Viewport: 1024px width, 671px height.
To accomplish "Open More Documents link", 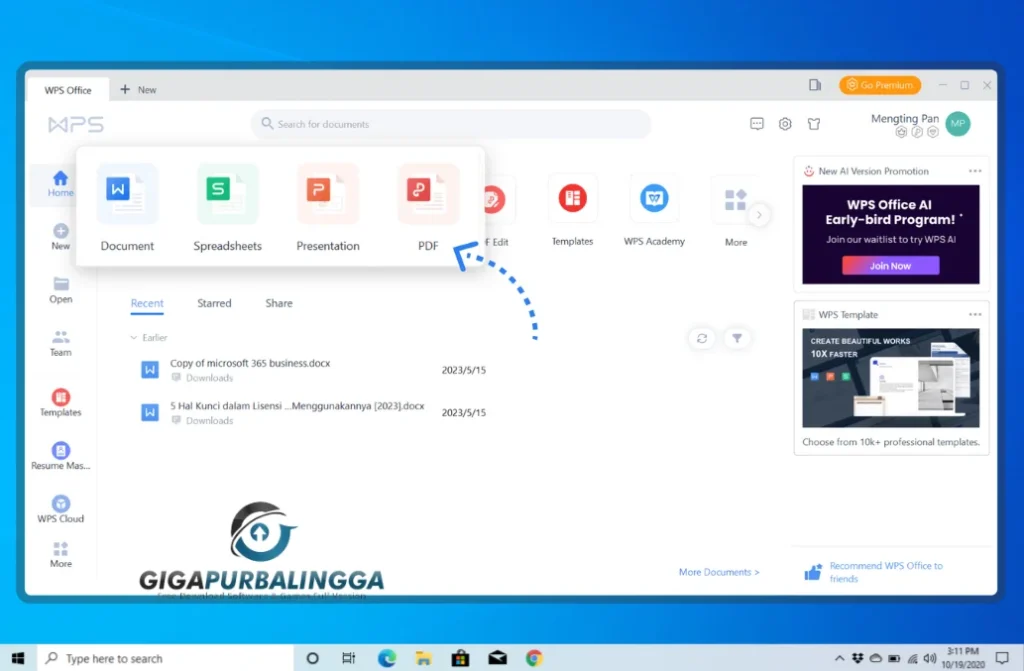I will tap(718, 571).
